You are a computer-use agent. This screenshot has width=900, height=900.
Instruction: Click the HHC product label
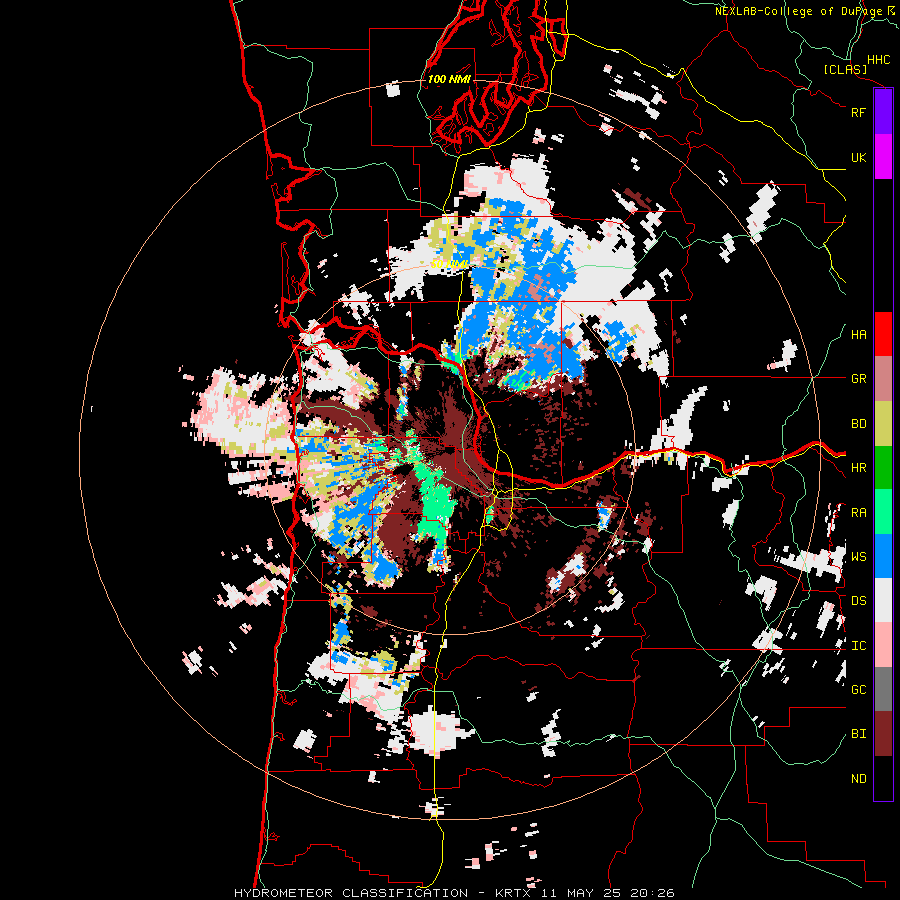[878, 60]
